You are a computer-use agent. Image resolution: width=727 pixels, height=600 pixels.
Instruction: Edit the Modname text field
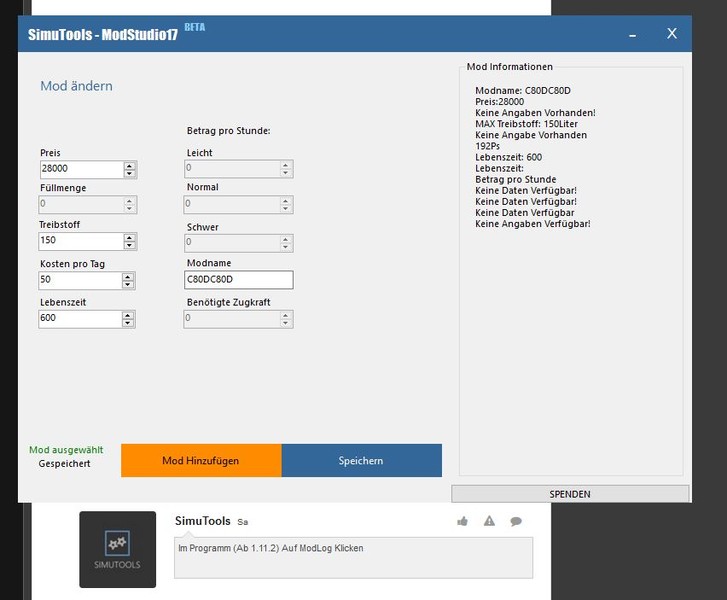coord(239,280)
